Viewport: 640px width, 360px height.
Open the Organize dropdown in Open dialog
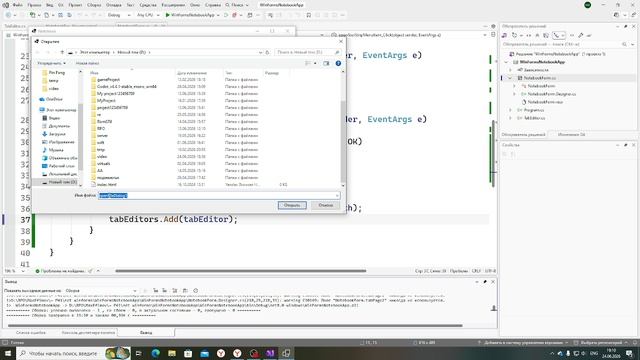point(51,63)
